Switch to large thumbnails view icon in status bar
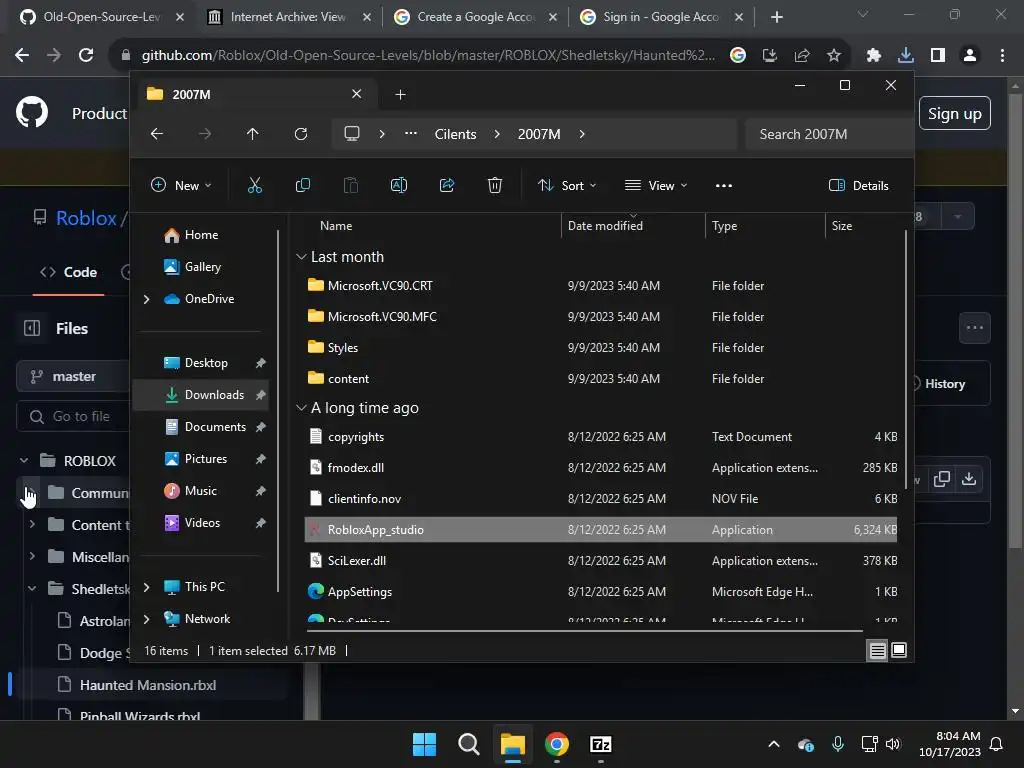Image resolution: width=1024 pixels, height=768 pixels. 899,650
